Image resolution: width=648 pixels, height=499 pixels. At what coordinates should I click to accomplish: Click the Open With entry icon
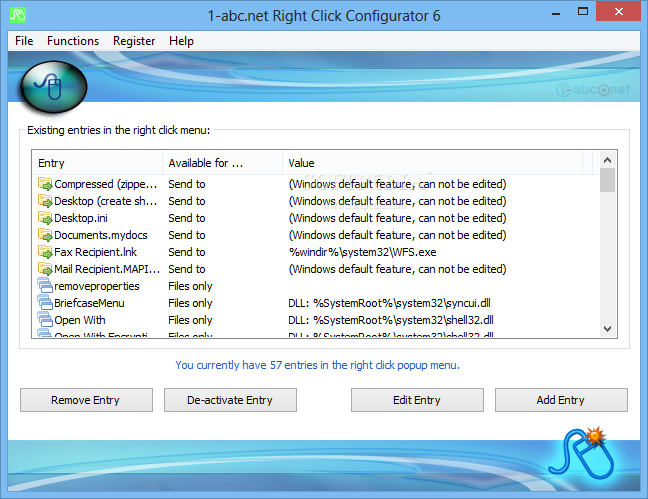coord(45,319)
